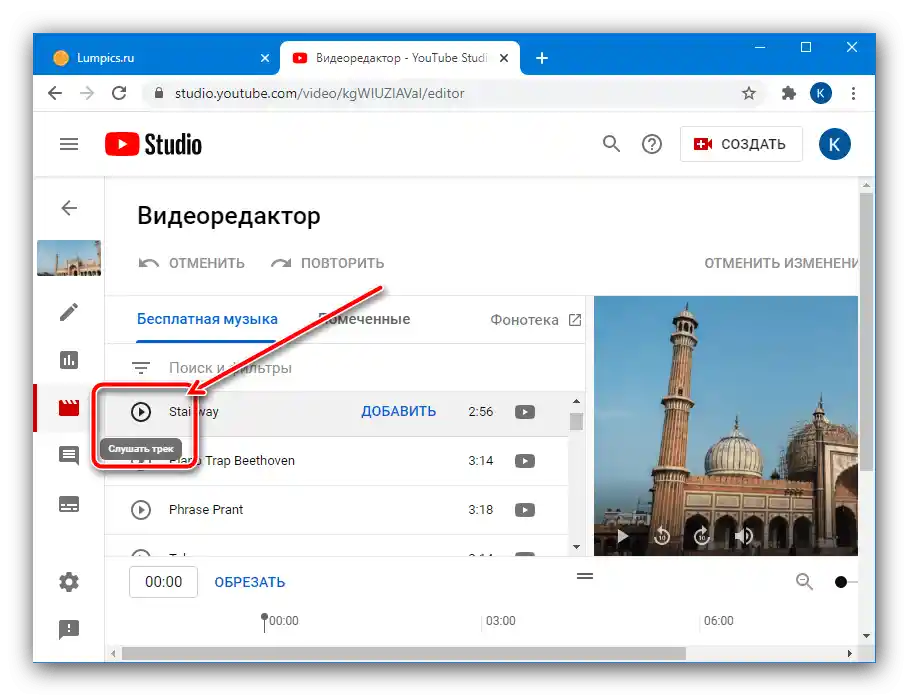The image size is (909, 696).
Task: Click 03:00 mark on timeline
Action: (500, 621)
